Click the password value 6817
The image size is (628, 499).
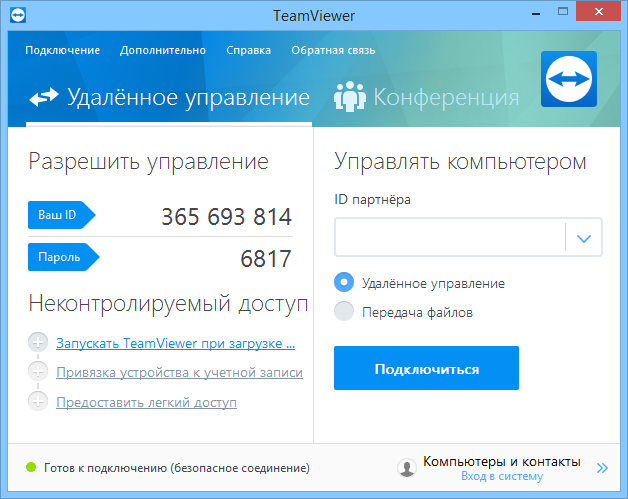pyautogui.click(x=266, y=259)
